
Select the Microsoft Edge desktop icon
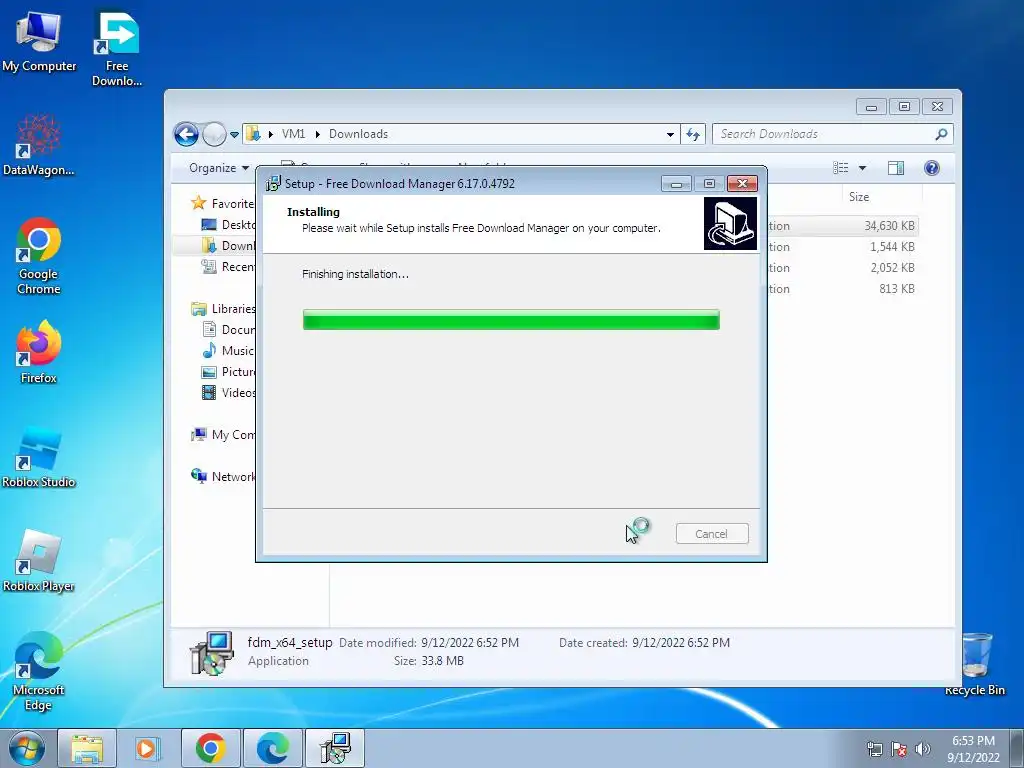point(39,671)
